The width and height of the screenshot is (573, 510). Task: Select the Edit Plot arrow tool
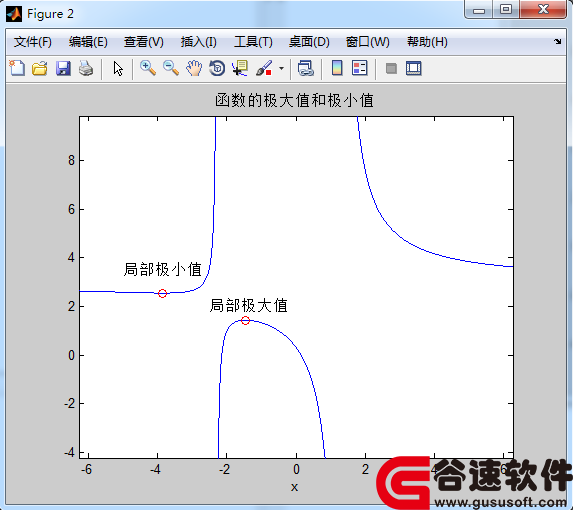118,68
